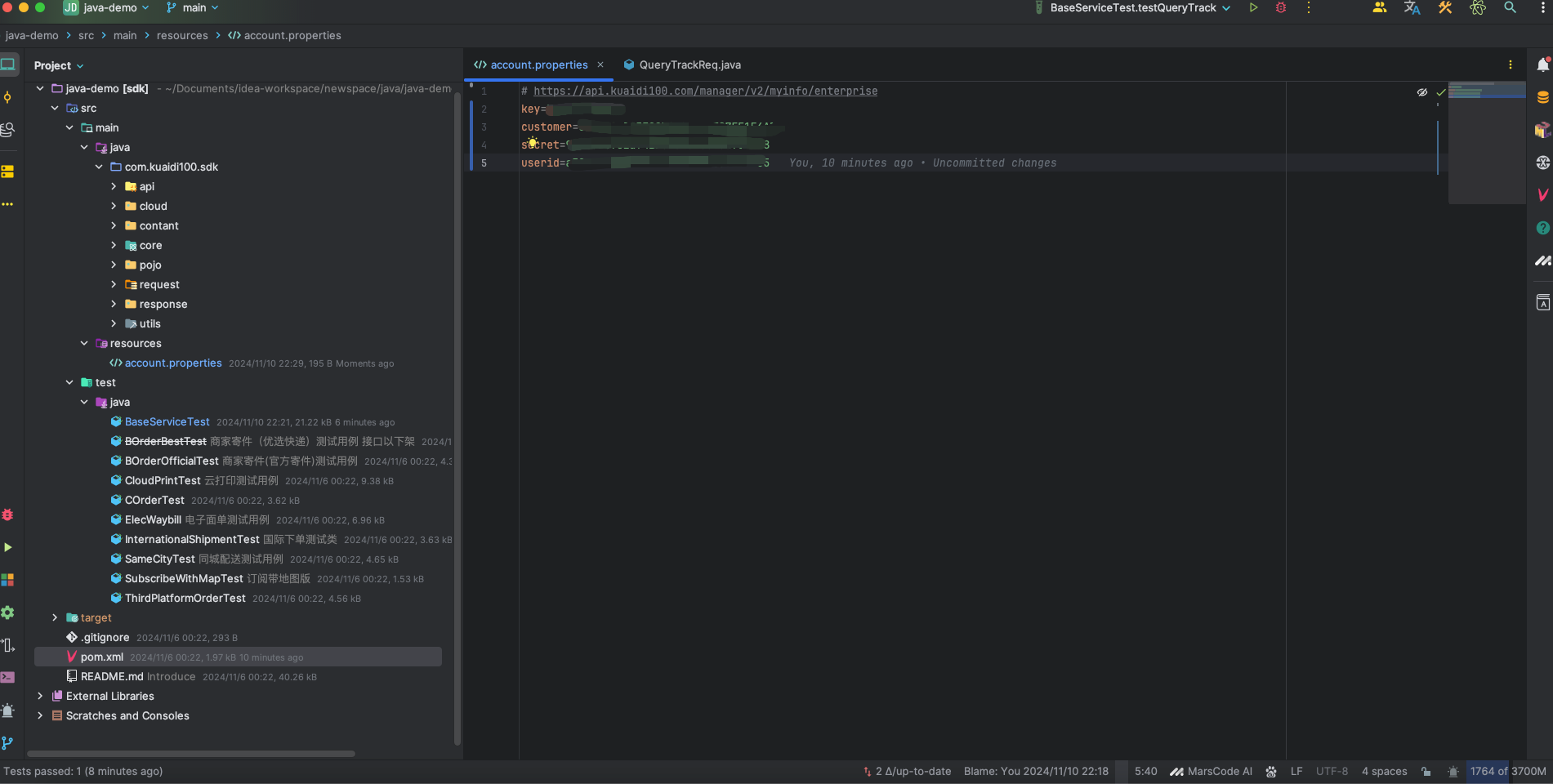Open the Maven tool window V icon

1543,195
